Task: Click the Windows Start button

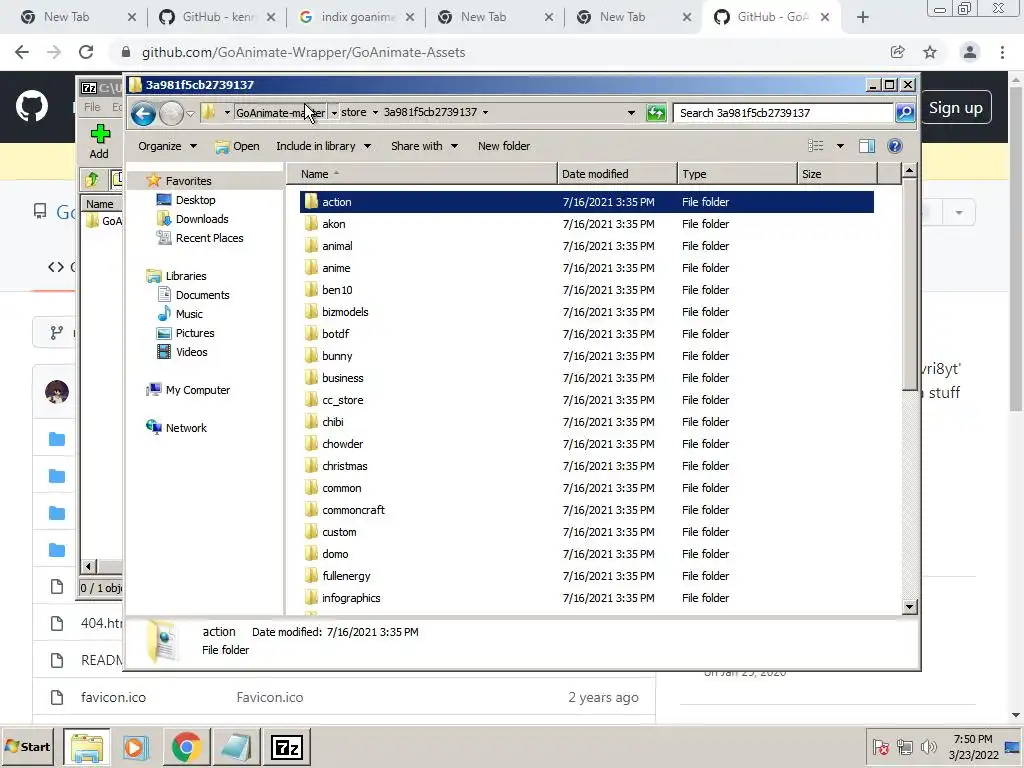Action: 28,746
